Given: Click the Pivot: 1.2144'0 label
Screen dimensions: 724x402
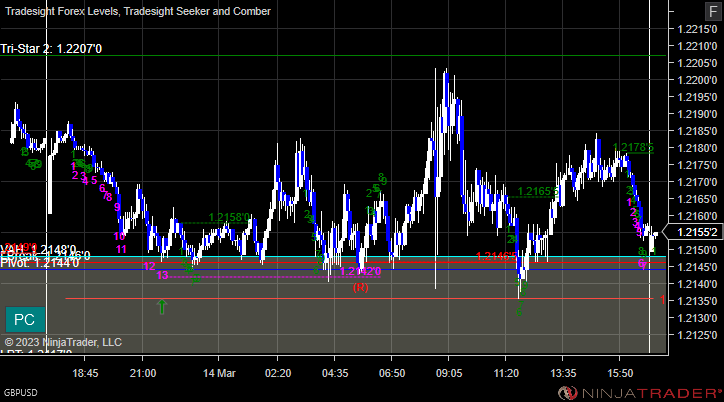Looking at the screenshot, I should click(40, 263).
